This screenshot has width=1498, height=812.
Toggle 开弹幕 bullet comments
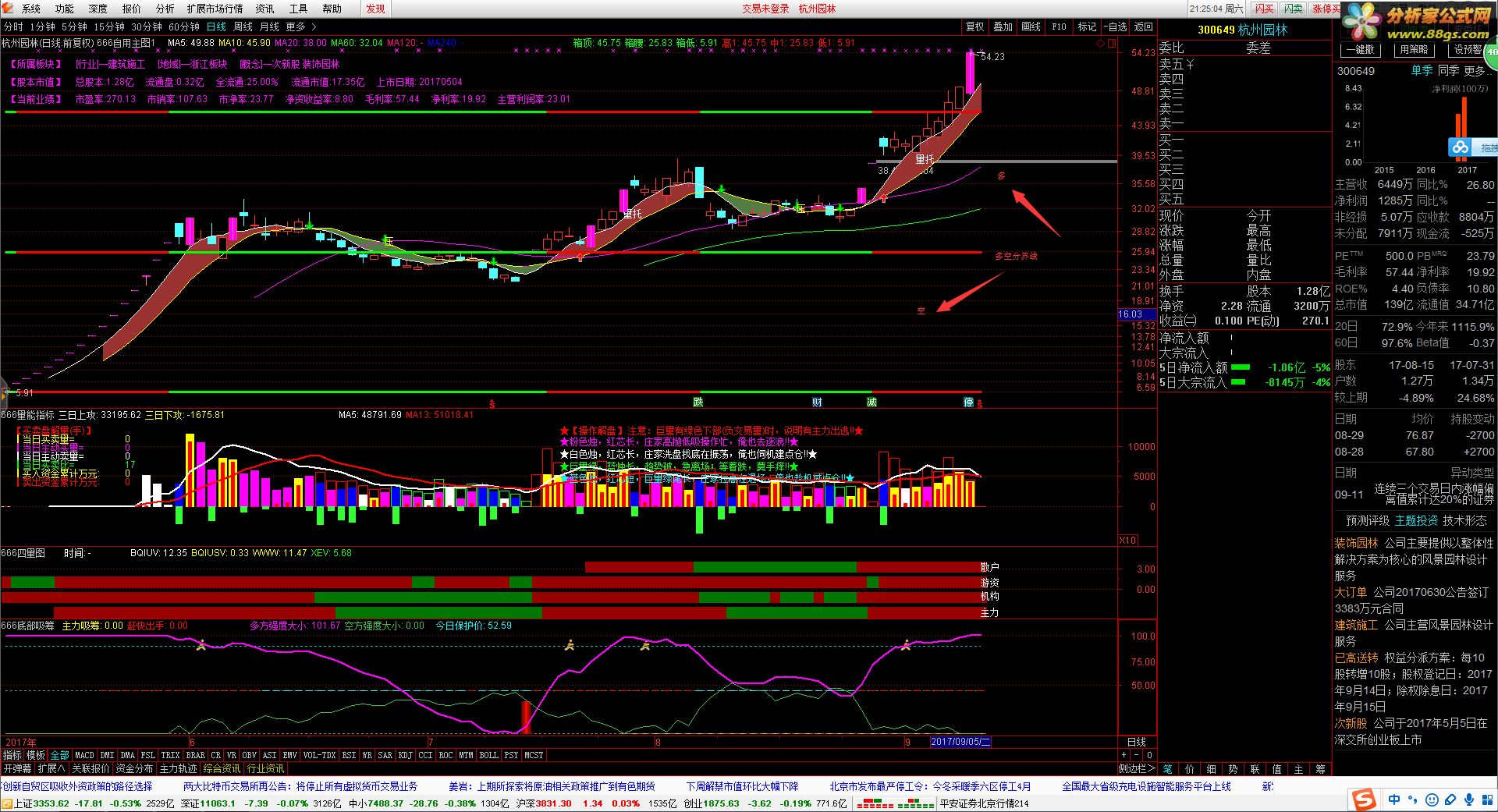pyautogui.click(x=17, y=768)
